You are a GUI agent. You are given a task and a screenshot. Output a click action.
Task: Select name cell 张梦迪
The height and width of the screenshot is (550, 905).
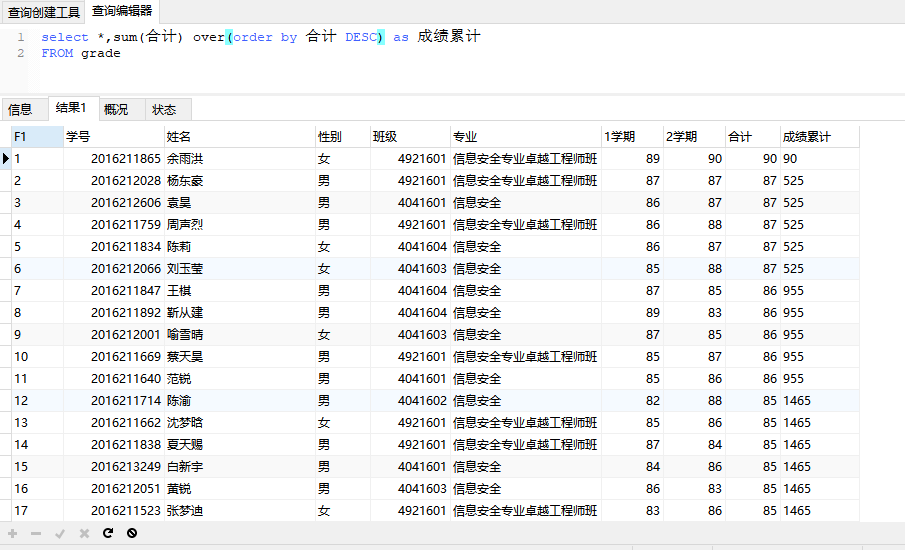(x=240, y=510)
